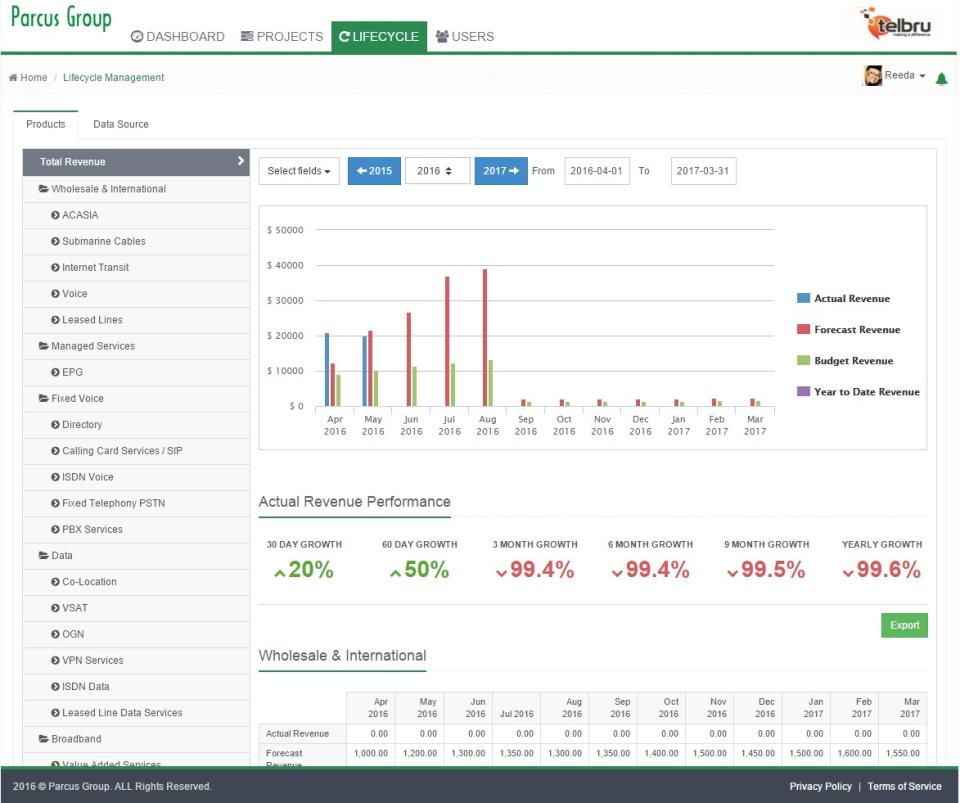Image resolution: width=960 pixels, height=803 pixels.
Task: Switch to the Products tab
Action: click(46, 124)
